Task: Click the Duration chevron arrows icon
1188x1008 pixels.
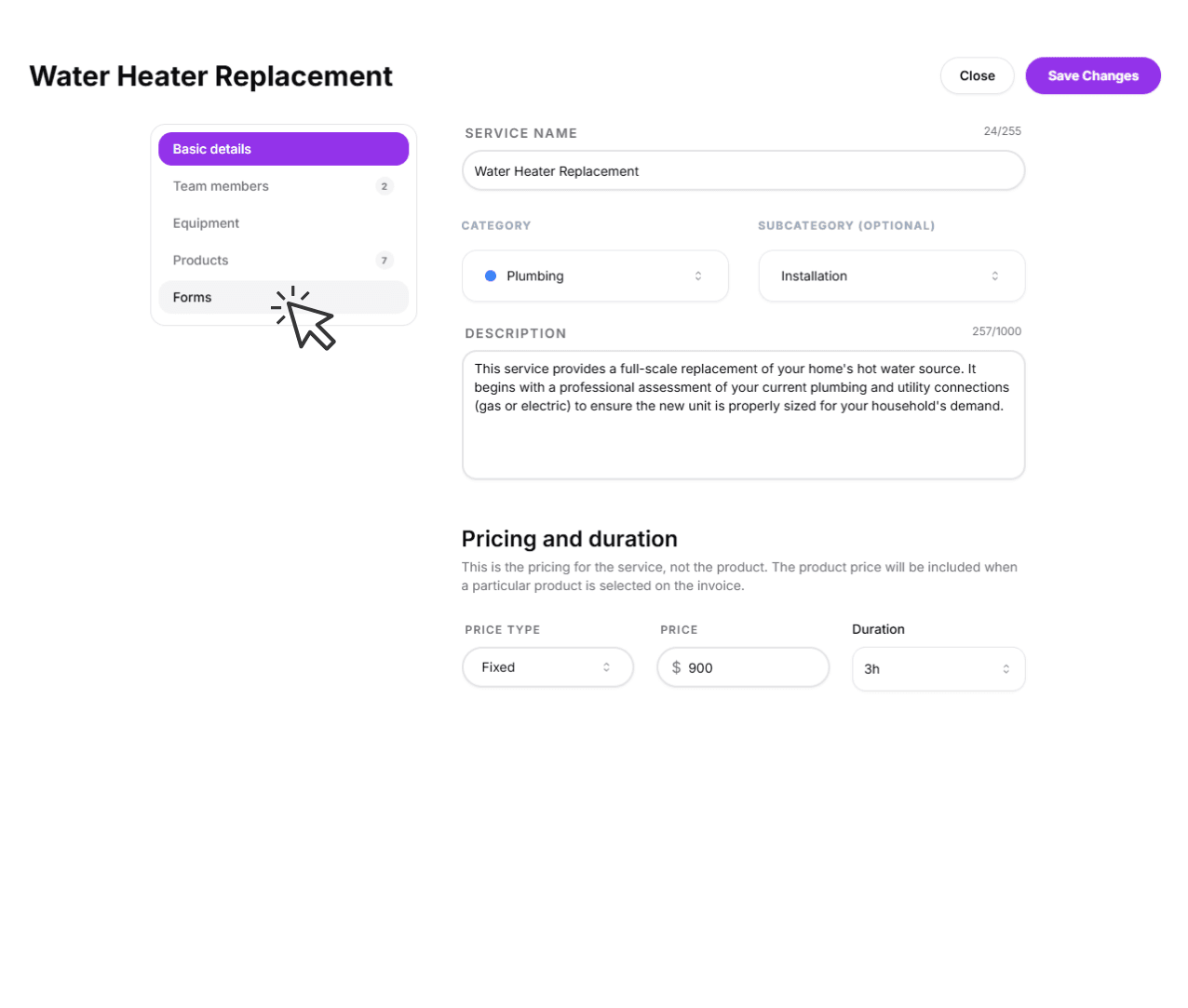Action: coord(1006,669)
